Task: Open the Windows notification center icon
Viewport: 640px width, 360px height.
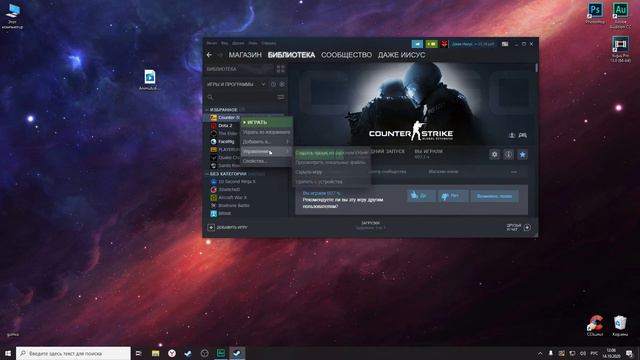Action: 629,353
